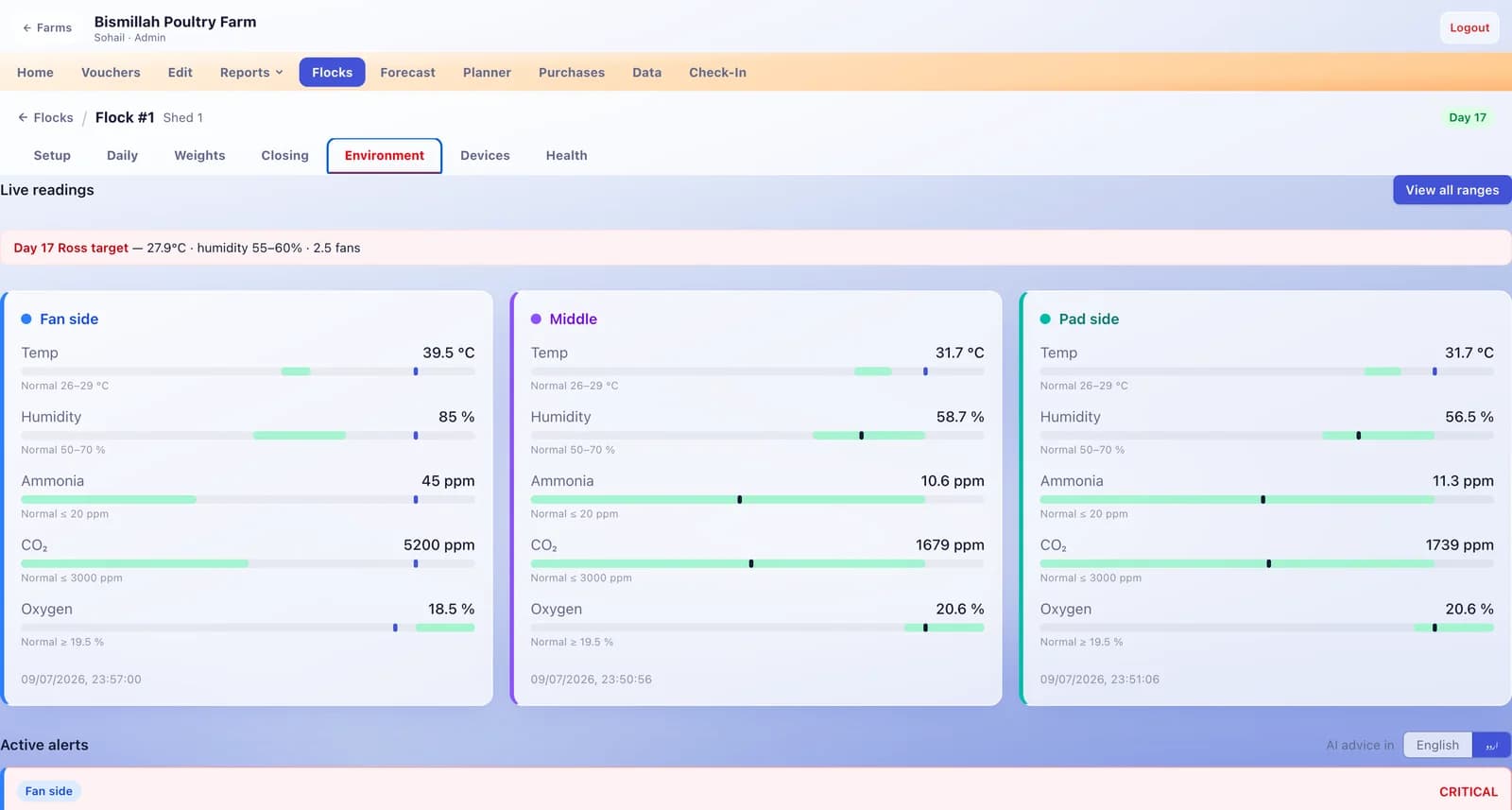Open the Forecast page
Viewport: 1512px width, 810px height.
click(407, 72)
